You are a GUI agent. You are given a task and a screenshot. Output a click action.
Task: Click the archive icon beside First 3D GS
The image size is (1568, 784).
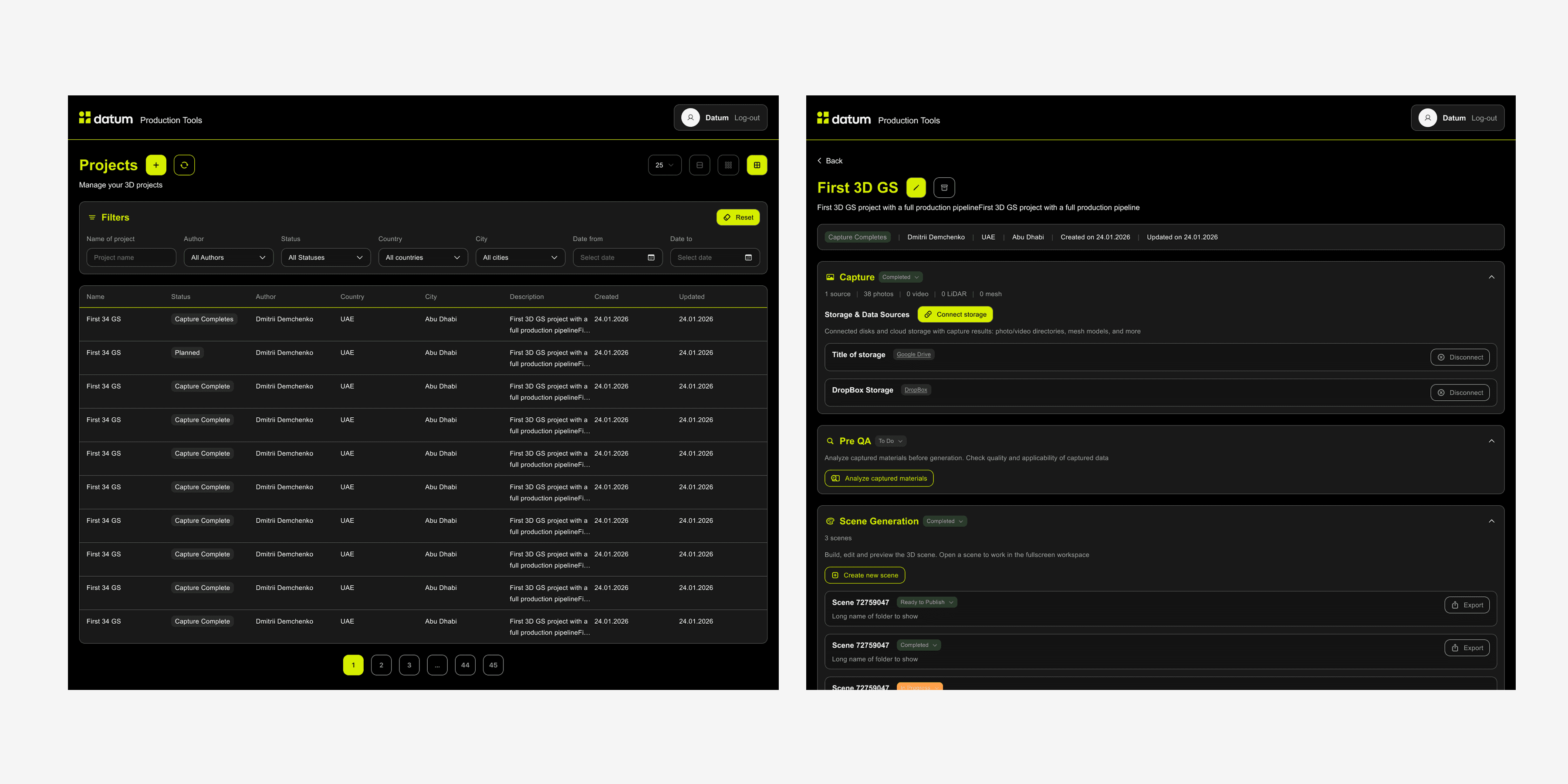pos(944,187)
